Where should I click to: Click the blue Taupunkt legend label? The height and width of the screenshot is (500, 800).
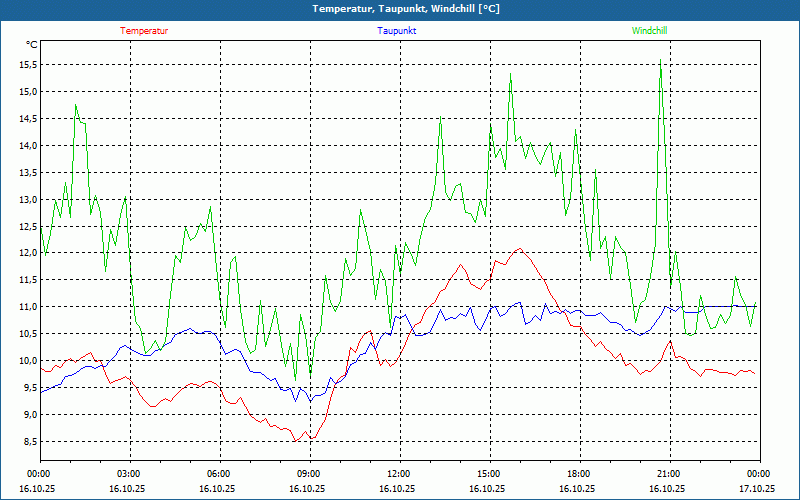click(x=396, y=31)
